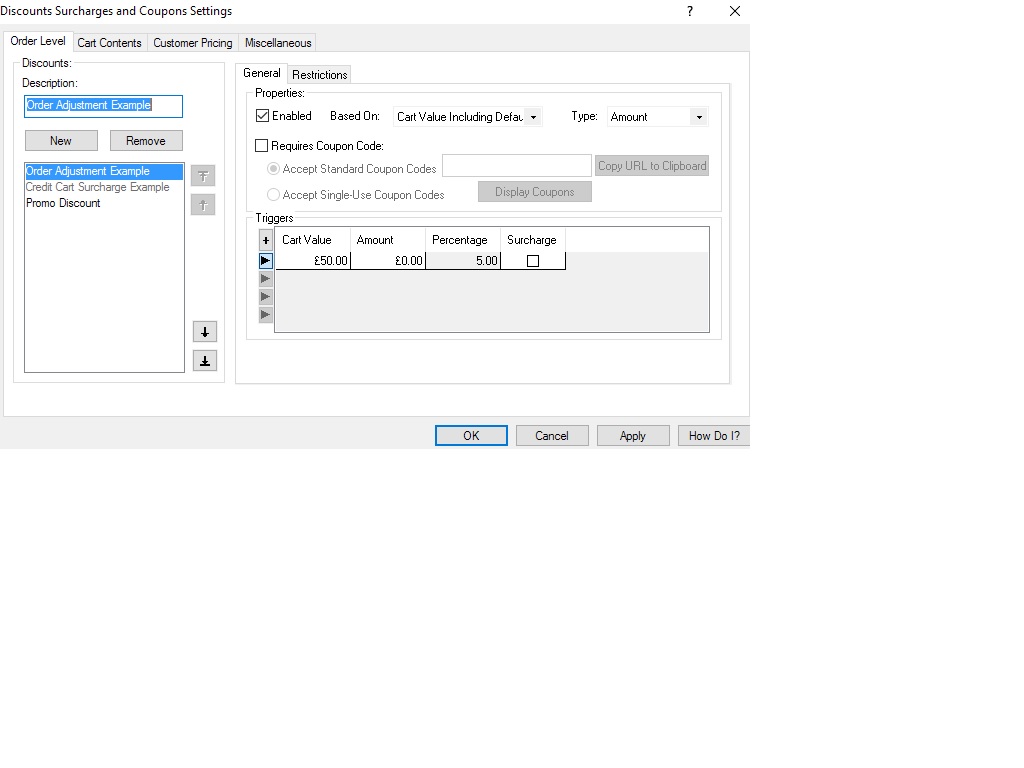Enable Requires Coupon Code checkbox
This screenshot has width=1024, height=768.
[x=262, y=146]
